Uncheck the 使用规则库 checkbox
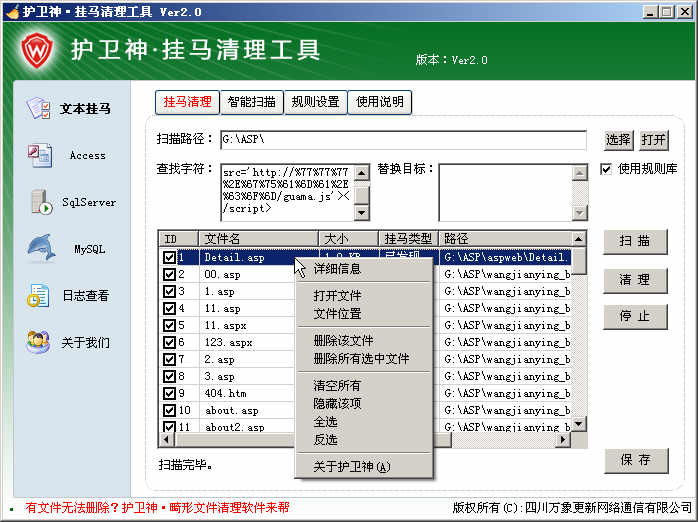Image resolution: width=698 pixels, height=522 pixels. (606, 169)
